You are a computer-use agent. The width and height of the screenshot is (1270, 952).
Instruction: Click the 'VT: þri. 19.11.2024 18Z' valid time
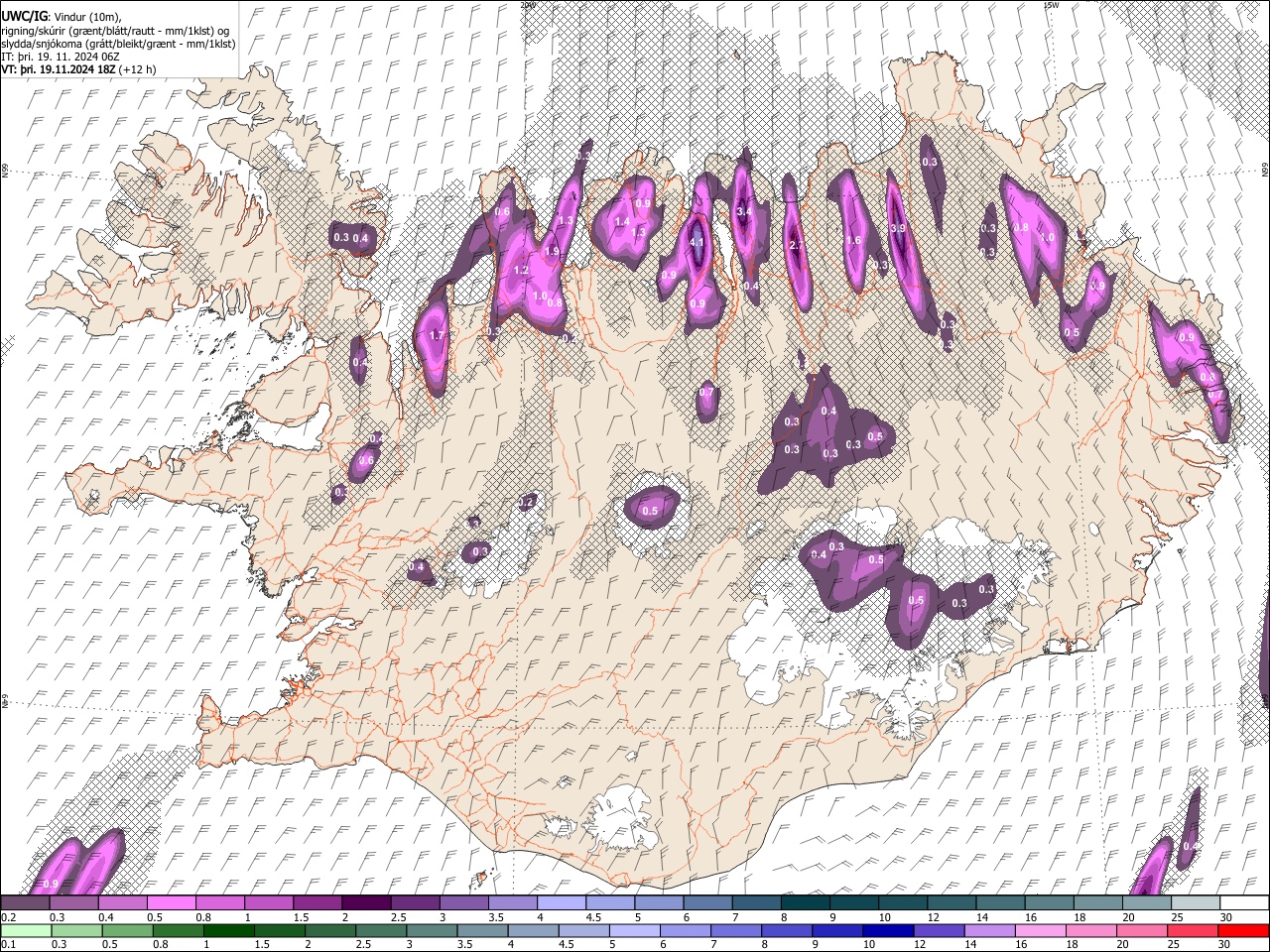(58, 69)
